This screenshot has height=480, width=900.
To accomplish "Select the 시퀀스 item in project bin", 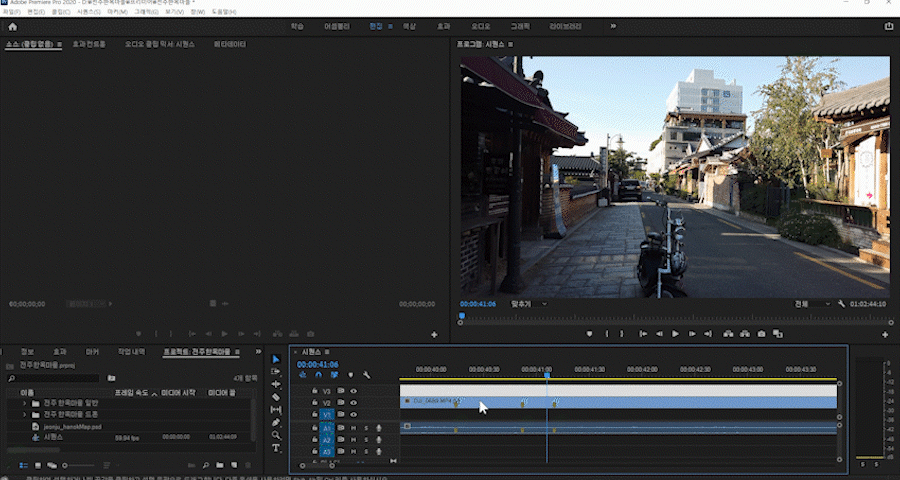I will [x=53, y=437].
